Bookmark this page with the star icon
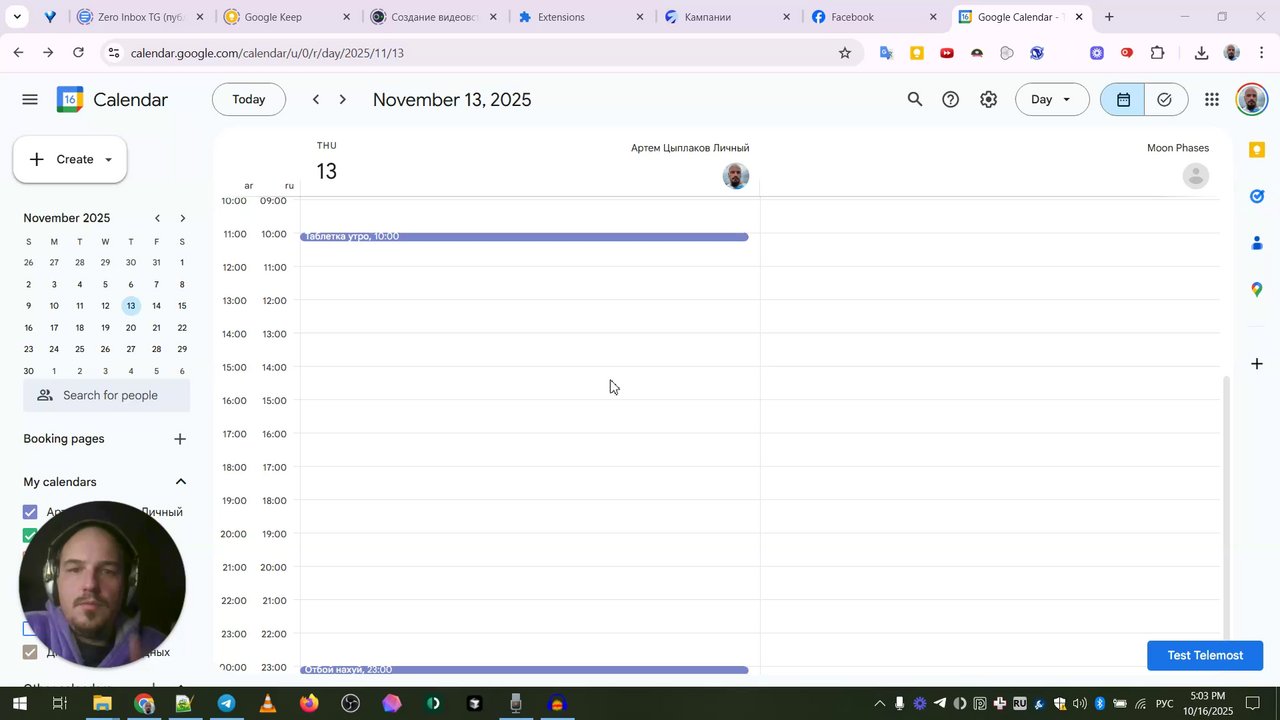Image resolution: width=1280 pixels, height=720 pixels. [845, 53]
